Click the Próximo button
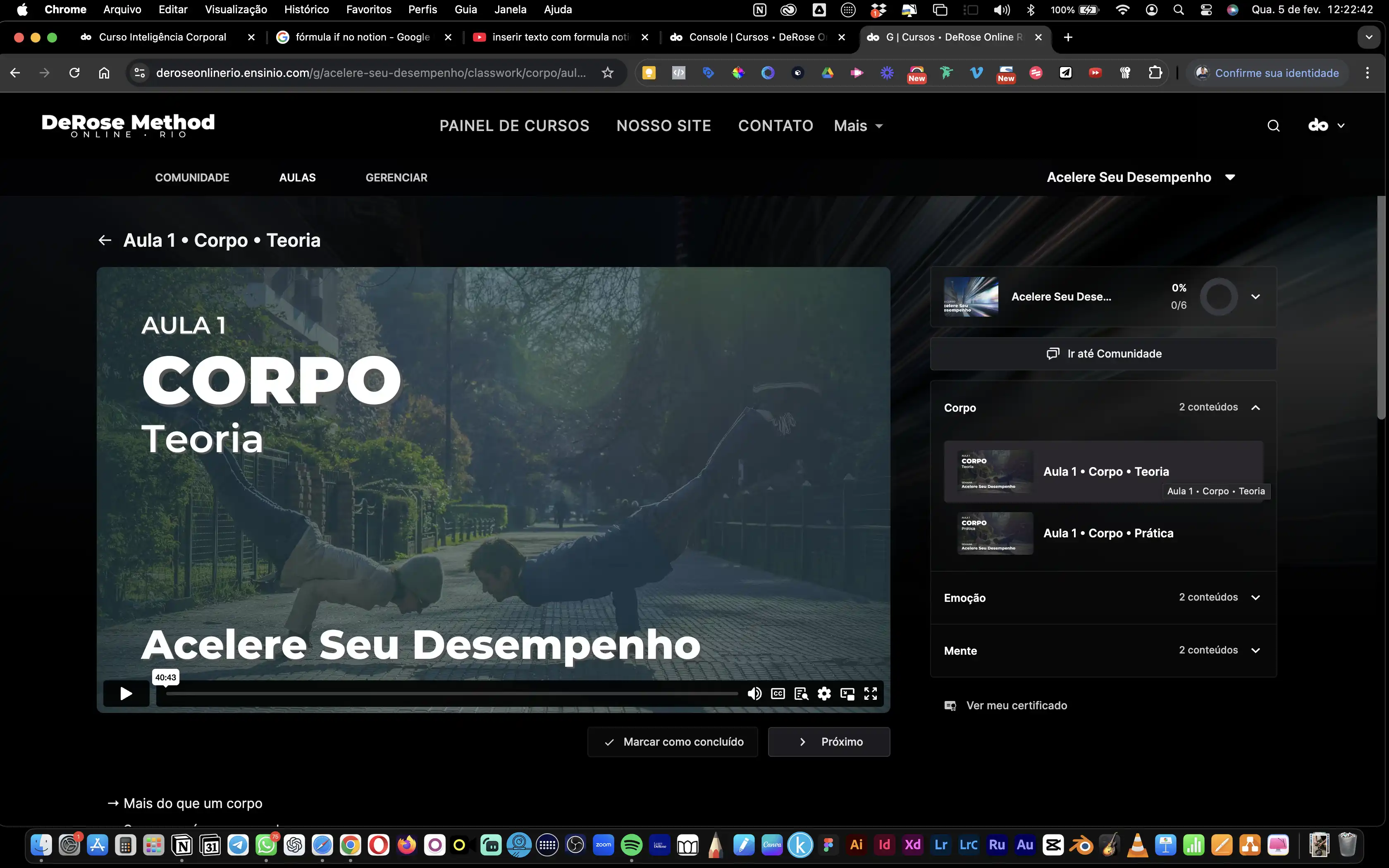Viewport: 1389px width, 868px height. (829, 742)
